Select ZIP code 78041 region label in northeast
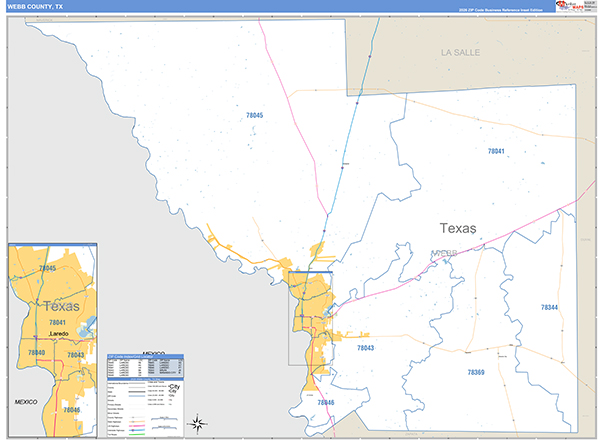600x440 pixels. point(496,151)
